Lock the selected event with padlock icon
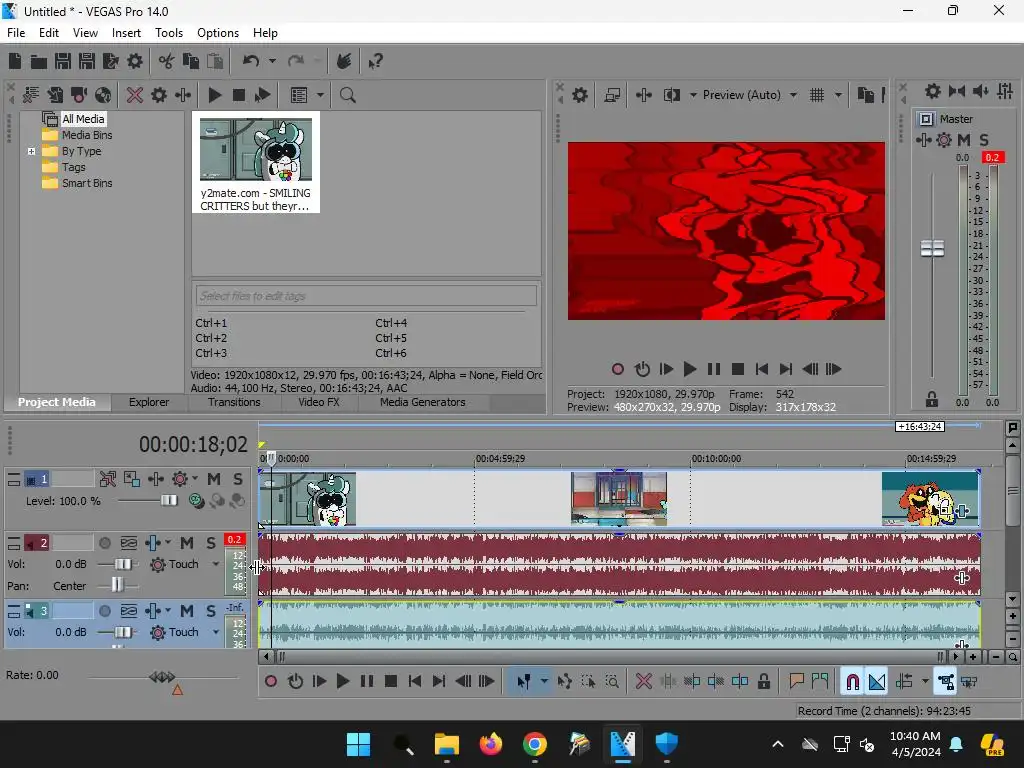This screenshot has width=1024, height=768. coord(763,682)
